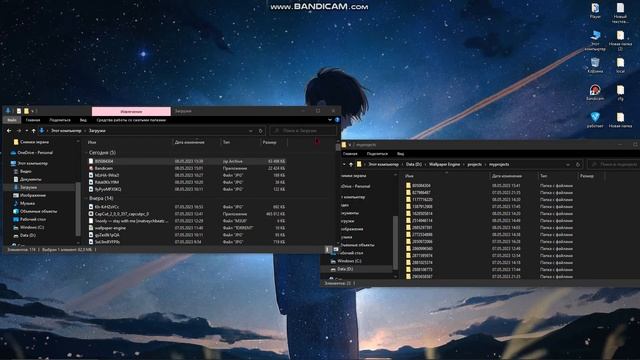Switch the Загрузки window to details view
This screenshot has width=640, height=360.
[x=327, y=249]
